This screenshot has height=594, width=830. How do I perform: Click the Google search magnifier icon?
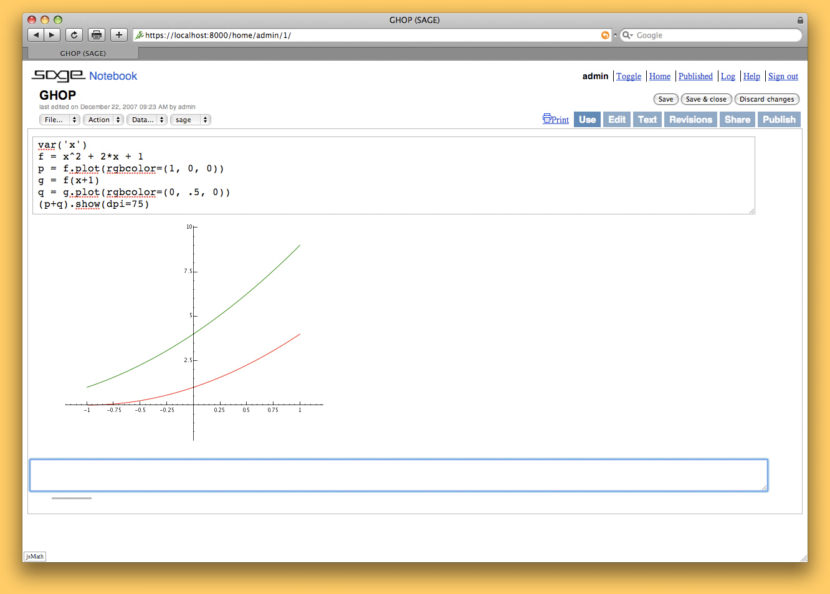point(627,35)
